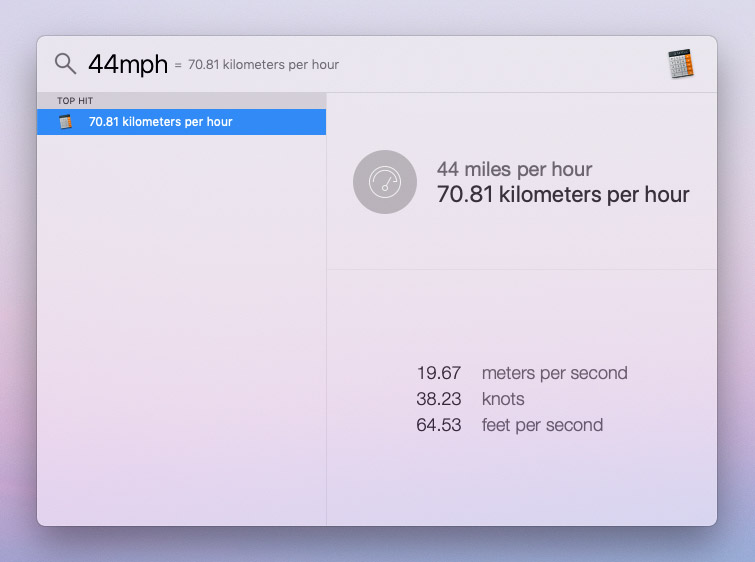Click the large 70.81 kilometers per hour result

(563, 195)
